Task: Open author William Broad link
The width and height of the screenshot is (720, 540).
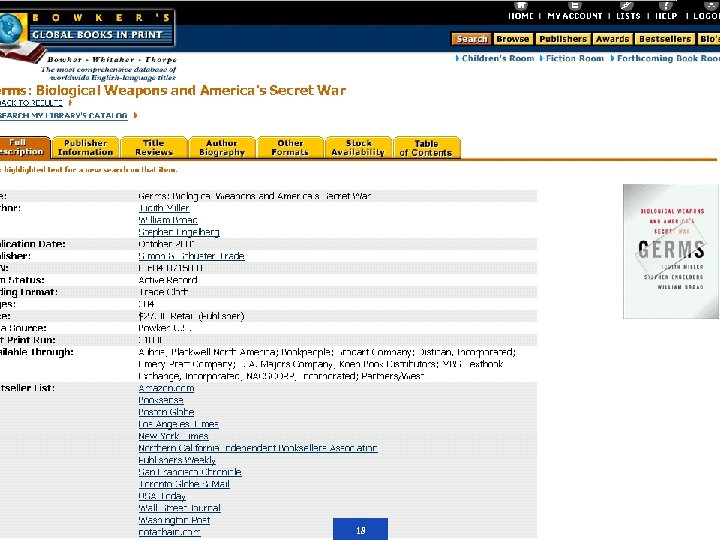Action: pos(168,220)
